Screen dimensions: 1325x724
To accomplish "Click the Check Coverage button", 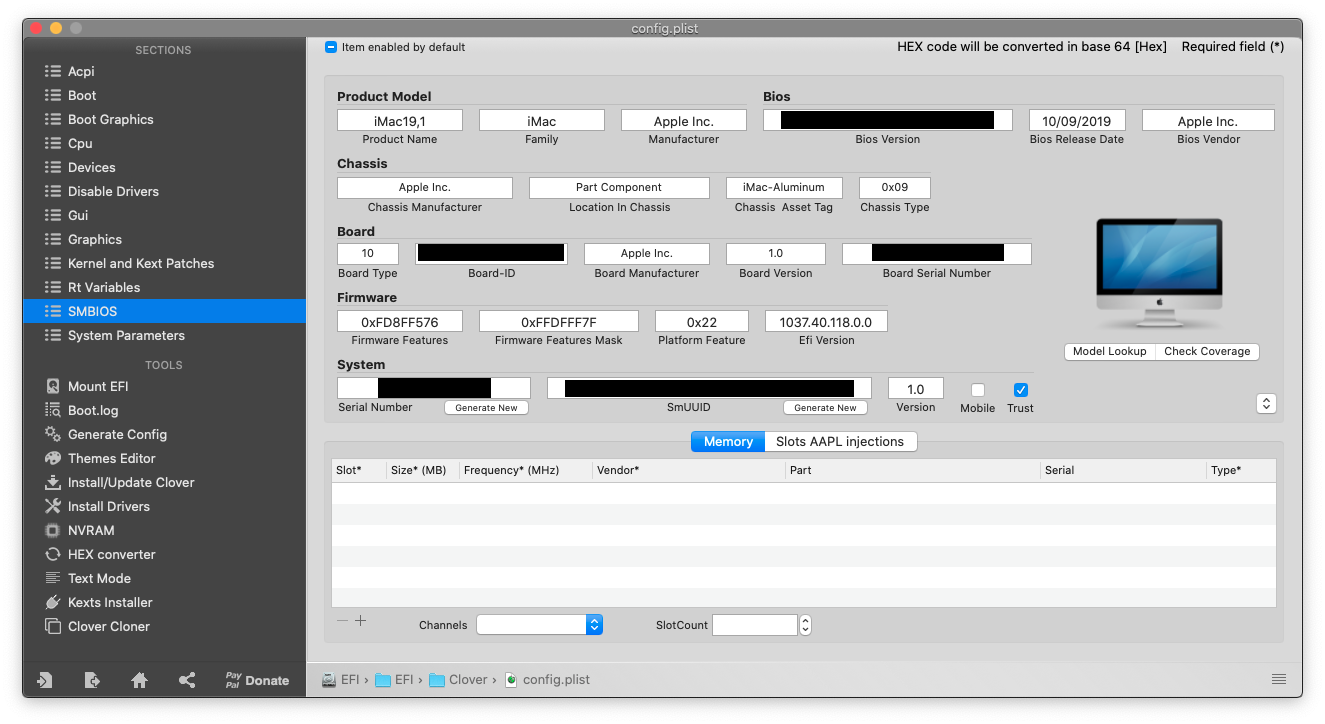I will coord(1207,351).
